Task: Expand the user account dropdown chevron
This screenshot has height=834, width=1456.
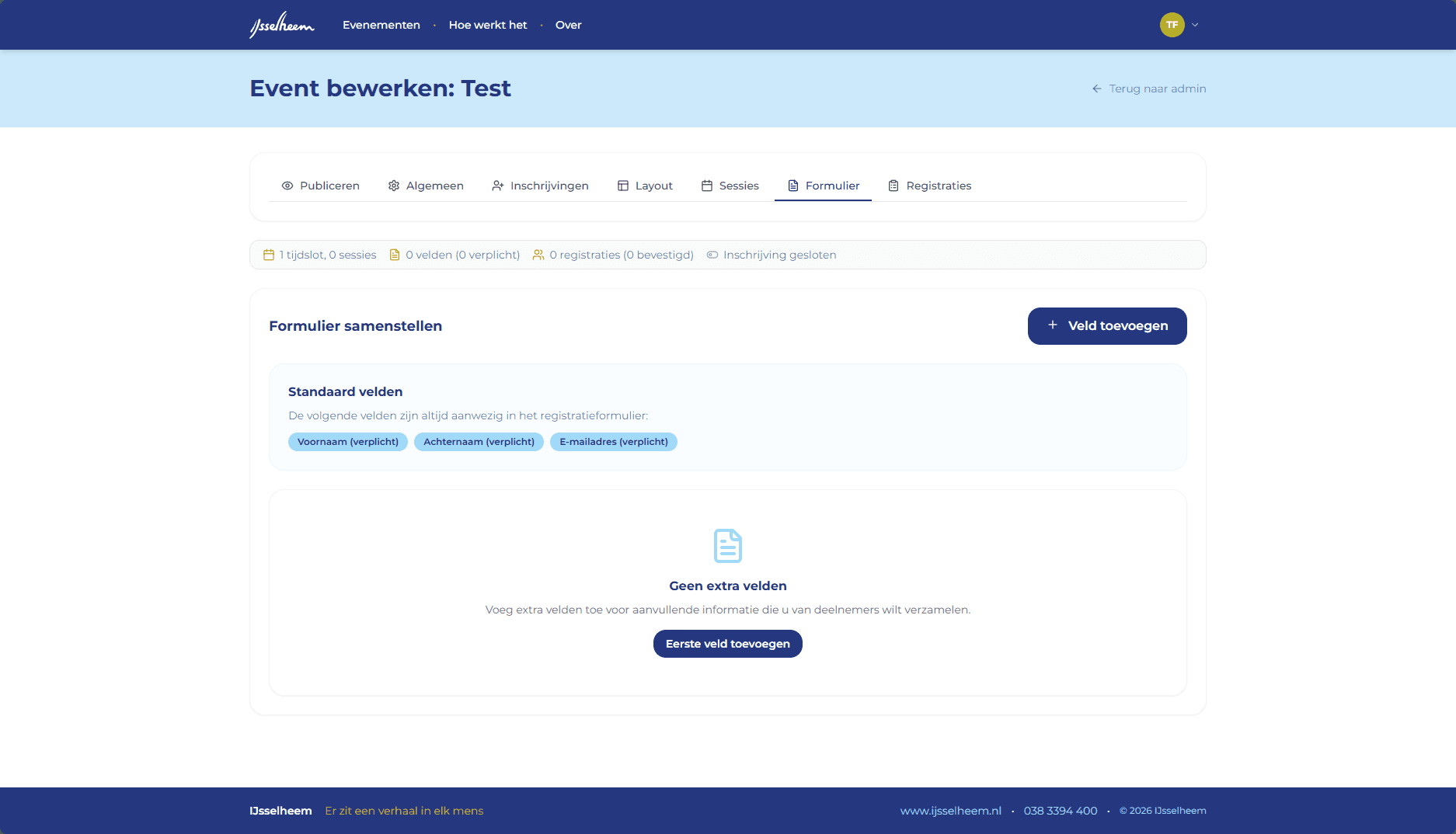Action: (x=1195, y=25)
